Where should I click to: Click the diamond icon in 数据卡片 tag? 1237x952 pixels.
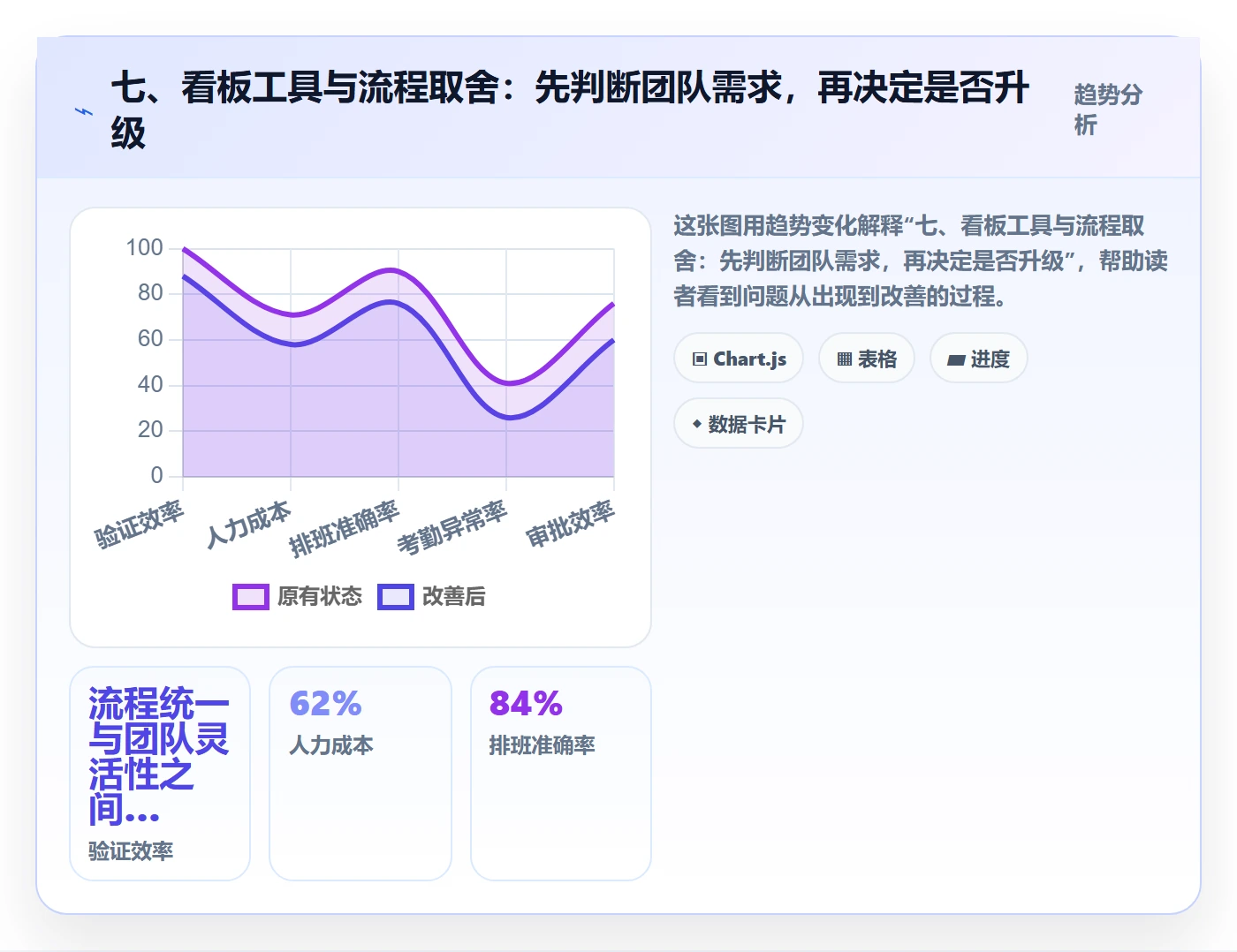click(697, 424)
